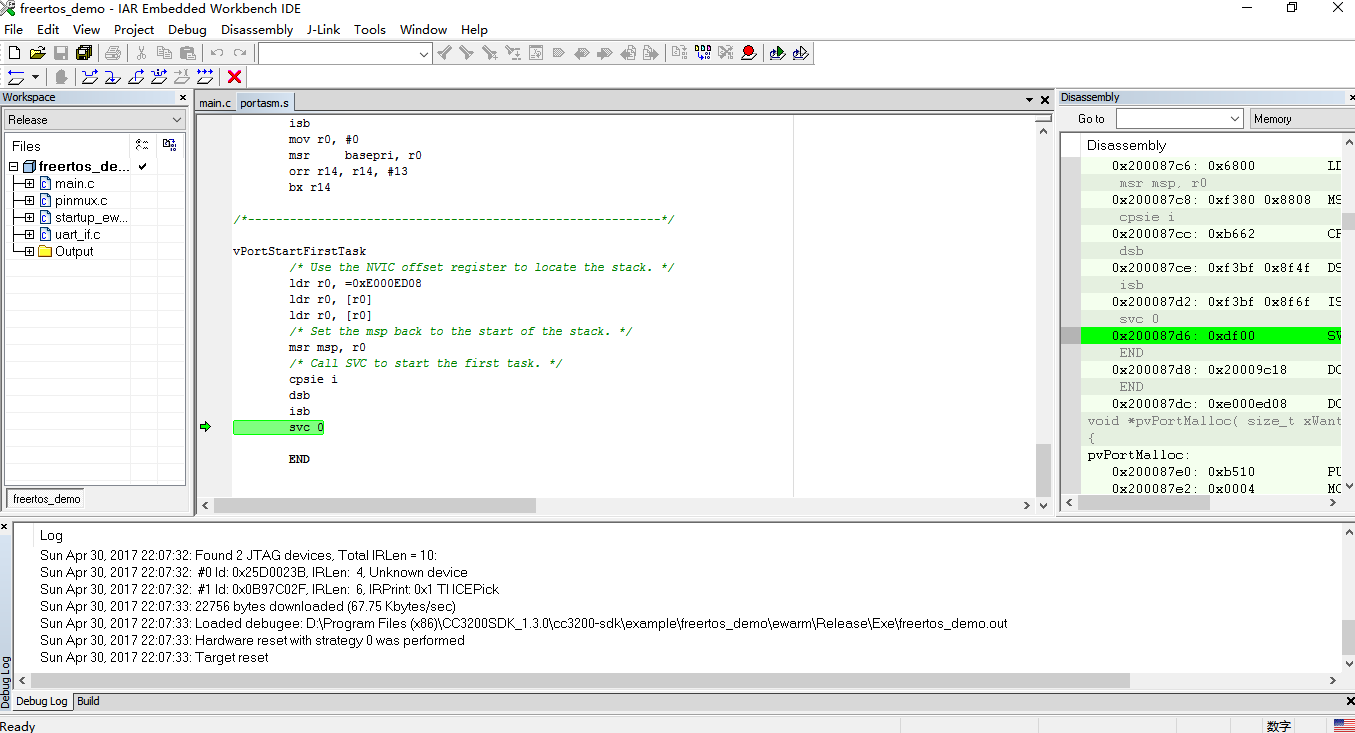Collapse the freertos_demo project node
Image resolution: width=1355 pixels, height=733 pixels.
[14, 167]
